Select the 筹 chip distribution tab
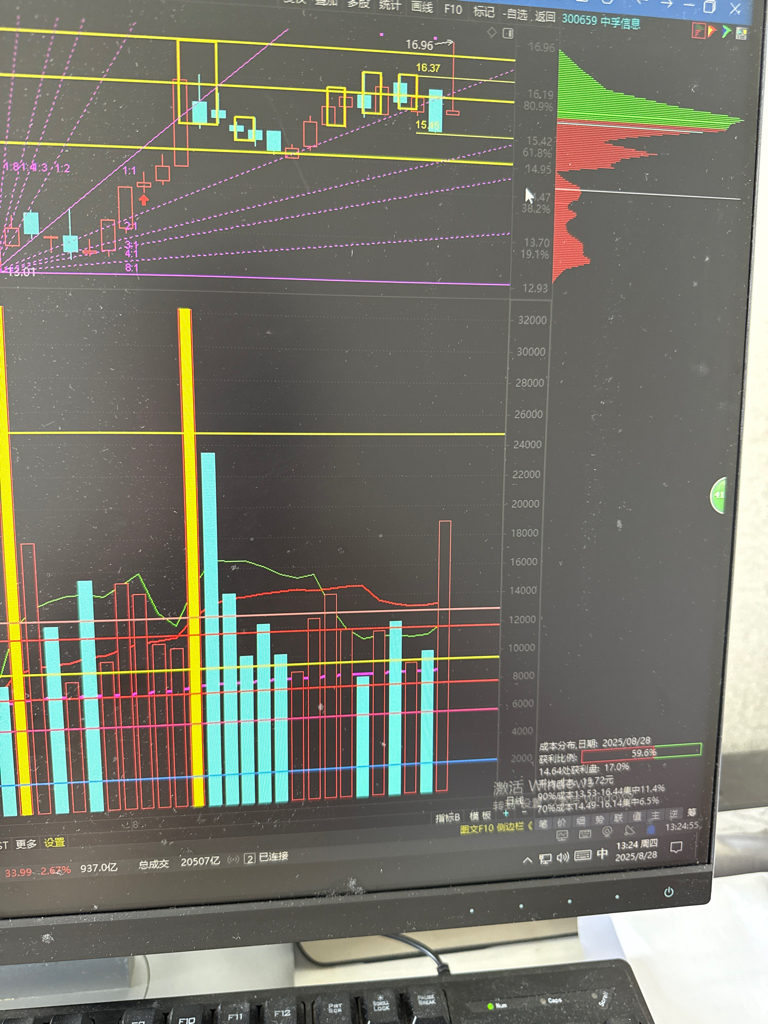Viewport: 768px width, 1024px height. pyautogui.click(x=692, y=812)
